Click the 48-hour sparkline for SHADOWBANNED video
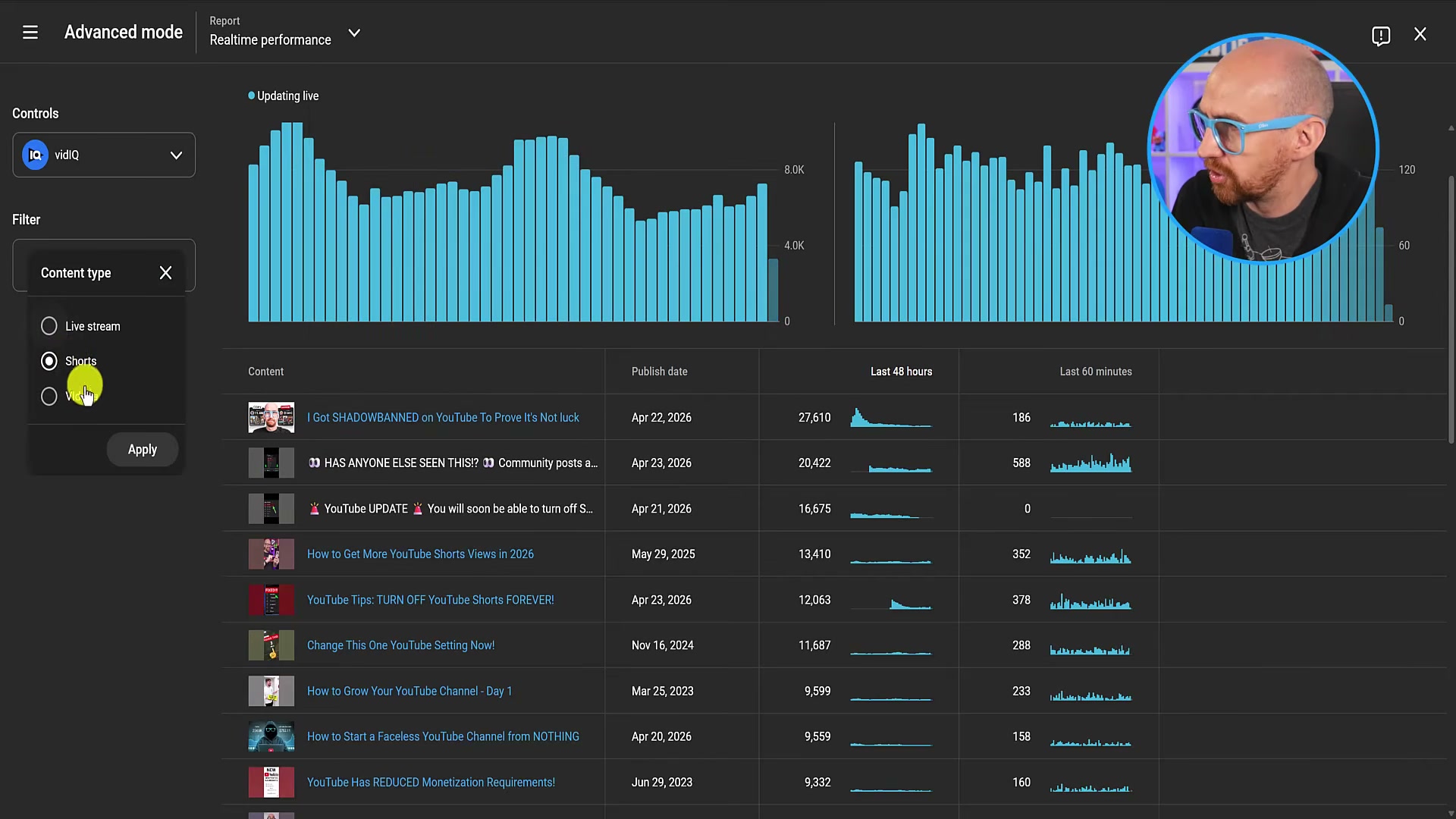Viewport: 1456px width, 819px height. click(891, 417)
